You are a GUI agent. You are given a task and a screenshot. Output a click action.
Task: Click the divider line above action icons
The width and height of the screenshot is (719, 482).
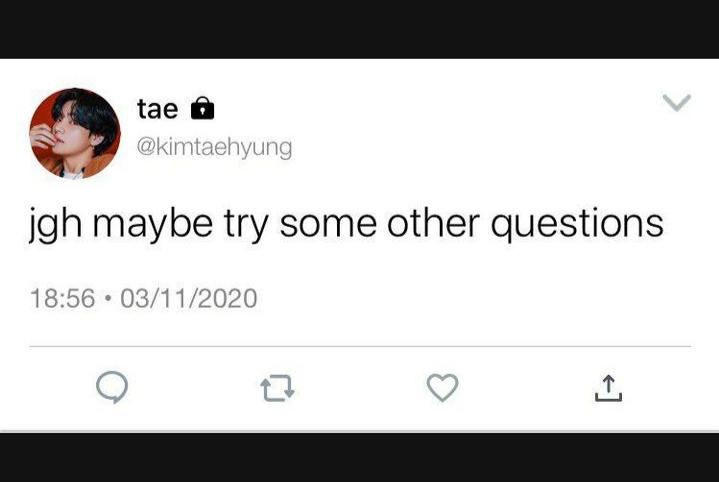[x=360, y=347]
